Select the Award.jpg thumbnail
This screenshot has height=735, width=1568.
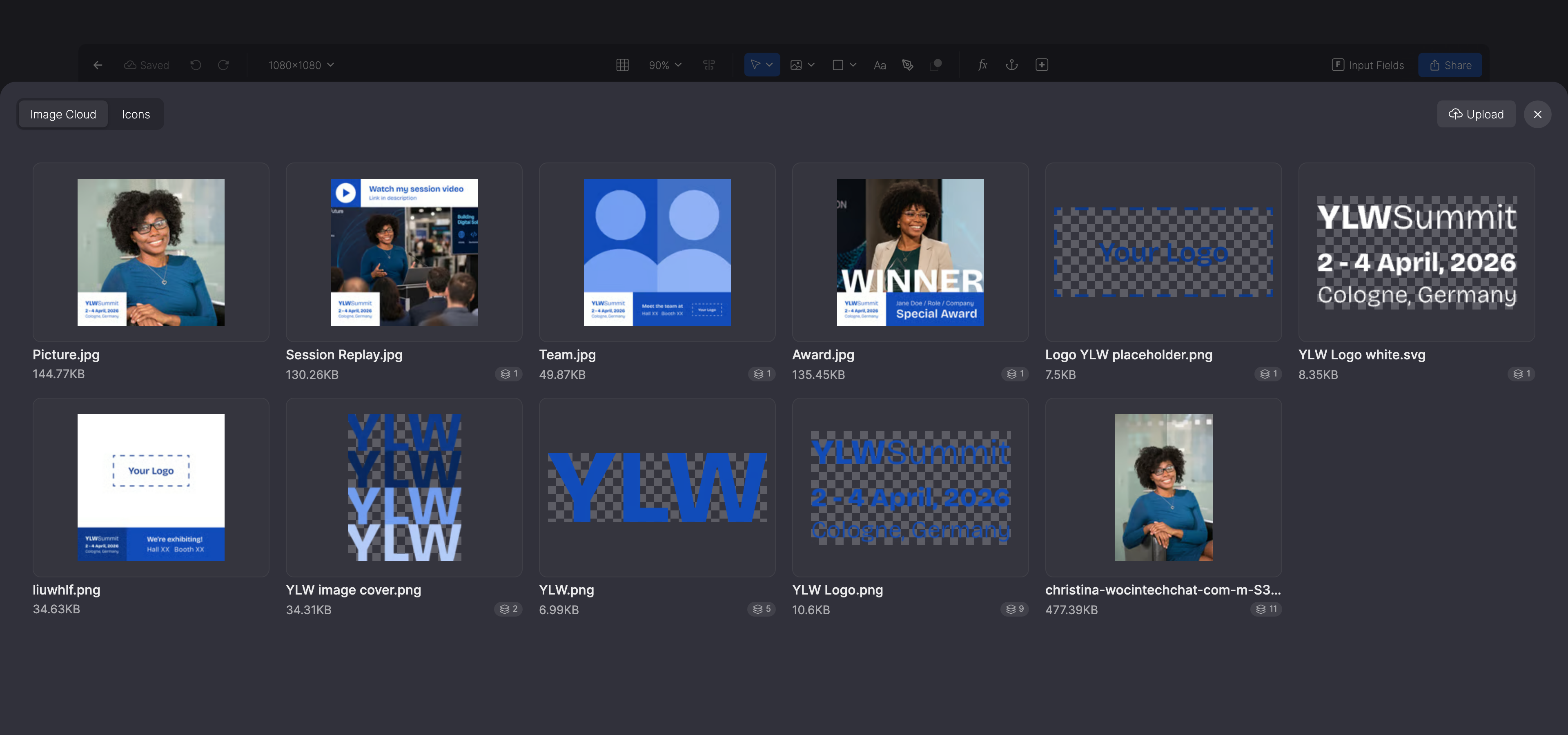coord(910,252)
